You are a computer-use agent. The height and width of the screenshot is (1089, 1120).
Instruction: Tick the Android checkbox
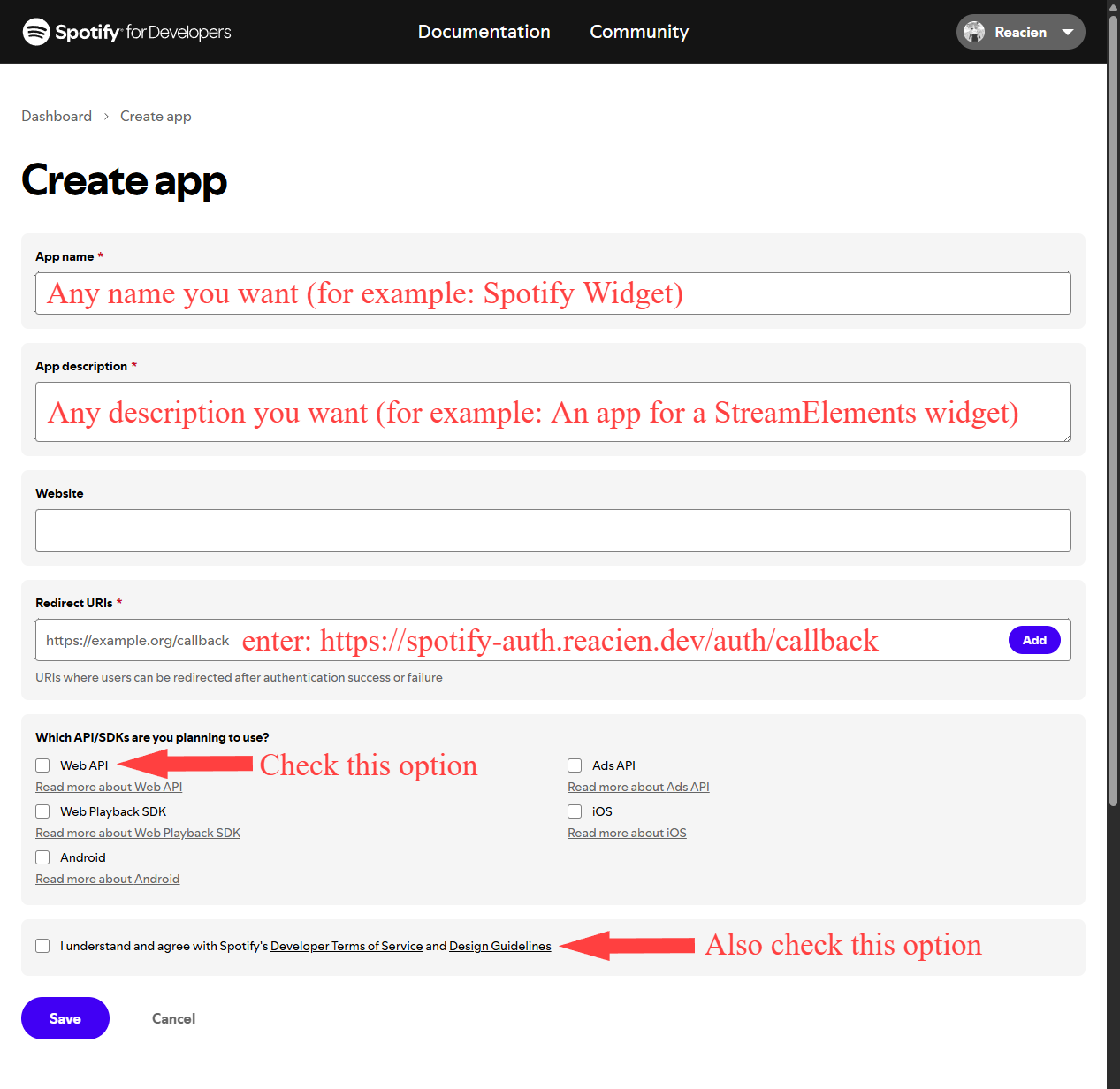coord(42,857)
